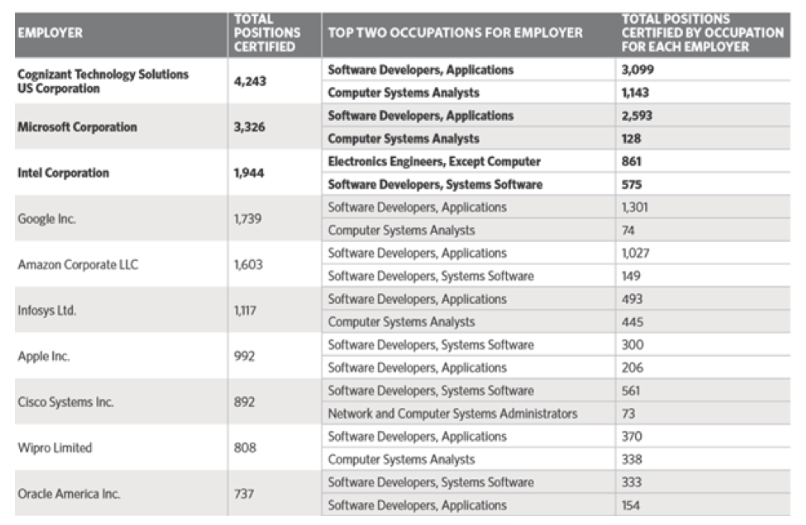Image resolution: width=806 pixels, height=525 pixels.
Task: Select Intel Corporation employer cell
Action: (121, 173)
